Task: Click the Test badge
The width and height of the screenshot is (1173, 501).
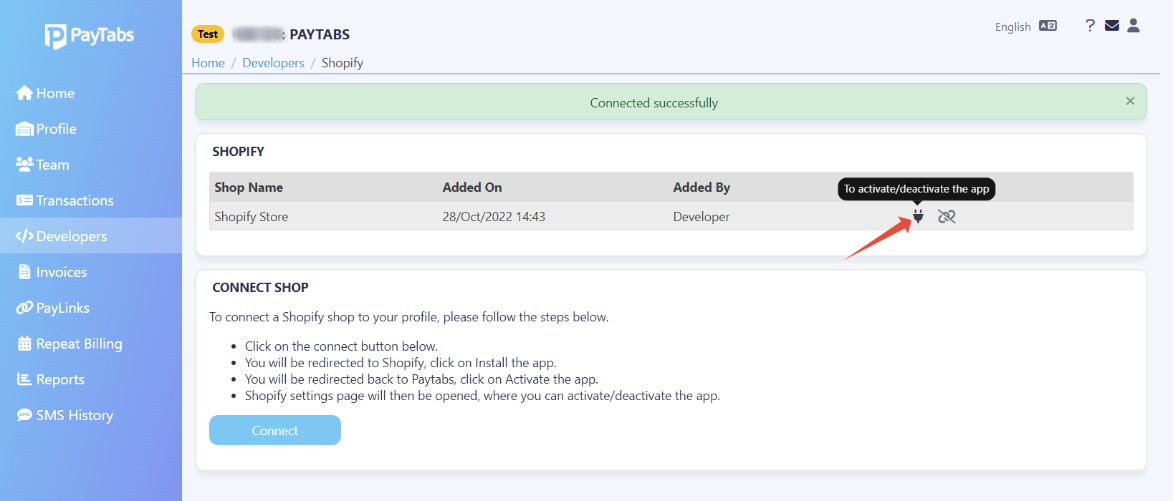Action: point(208,34)
